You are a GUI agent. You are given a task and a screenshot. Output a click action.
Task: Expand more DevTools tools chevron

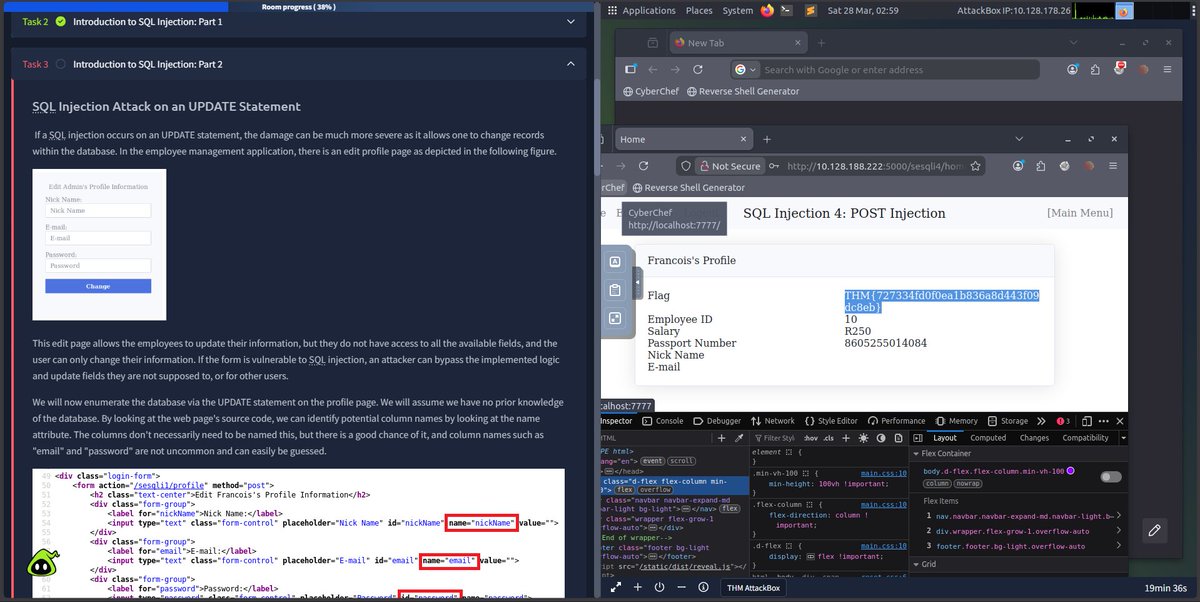pyautogui.click(x=1041, y=421)
